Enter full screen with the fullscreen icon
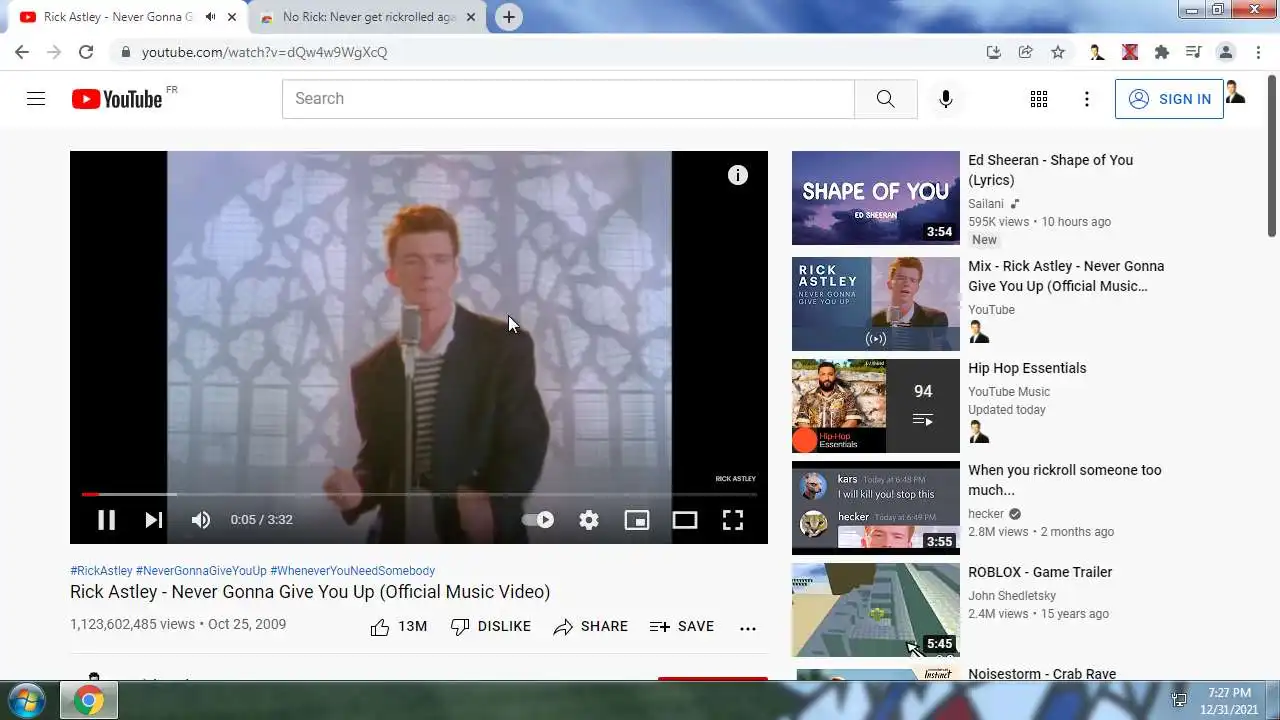This screenshot has width=1280, height=720. [733, 520]
